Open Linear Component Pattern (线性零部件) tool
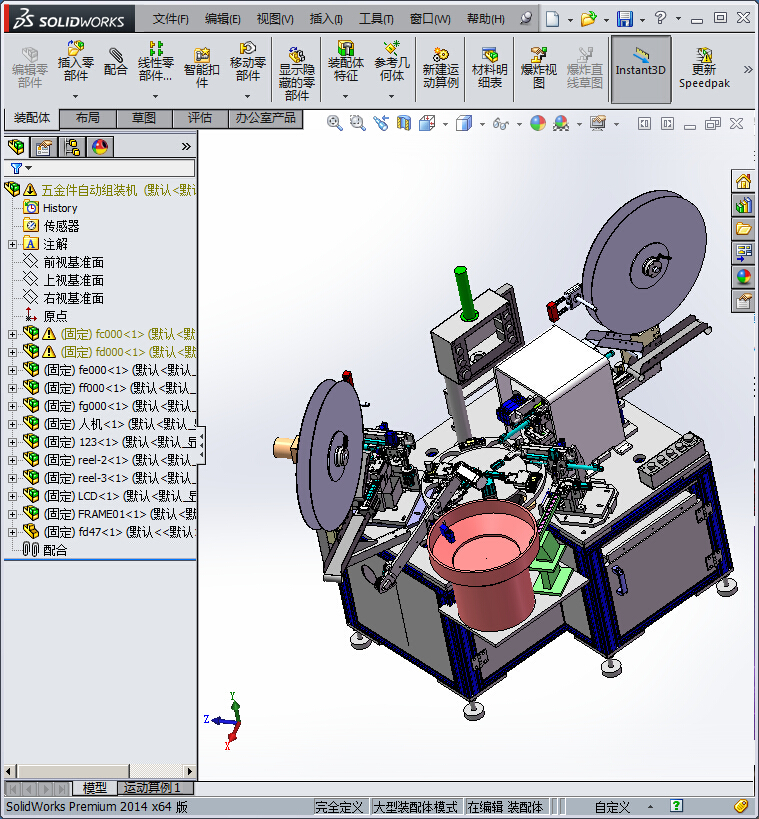 click(x=155, y=61)
